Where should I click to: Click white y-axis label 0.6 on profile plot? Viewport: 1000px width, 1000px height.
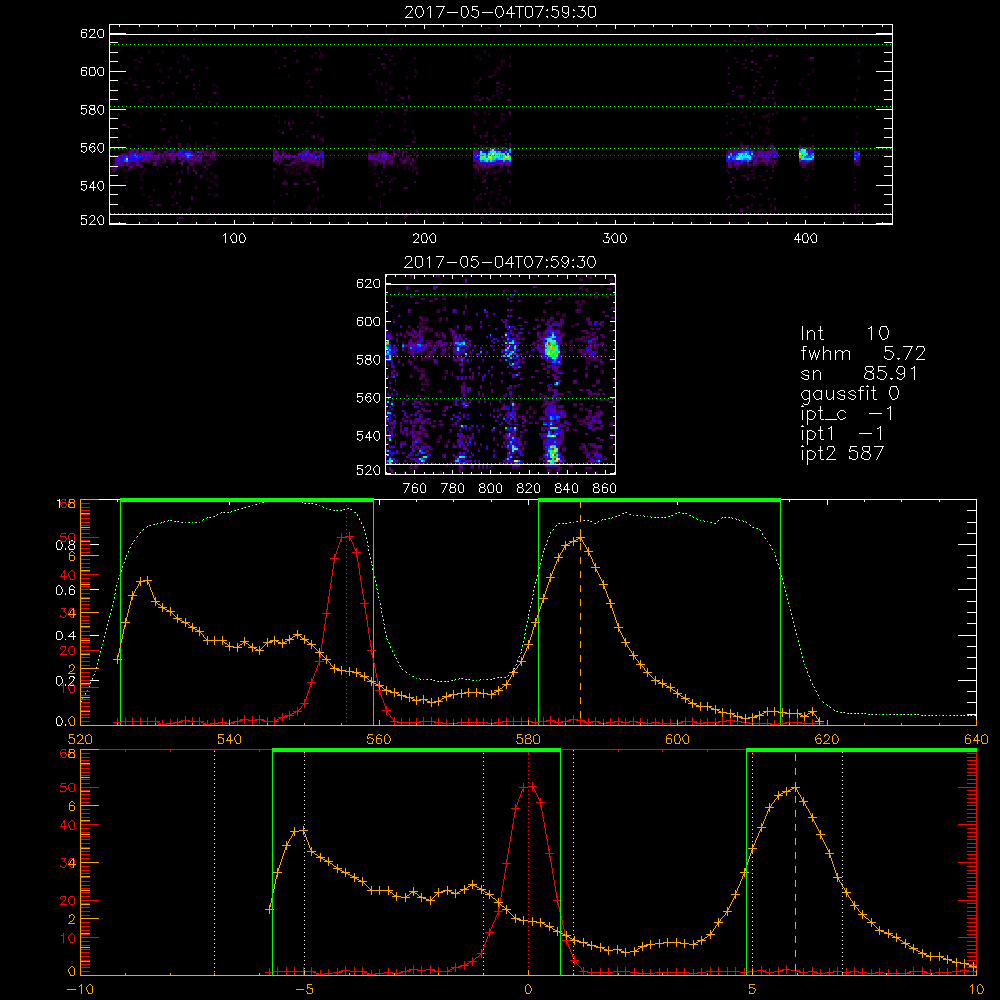click(x=66, y=590)
